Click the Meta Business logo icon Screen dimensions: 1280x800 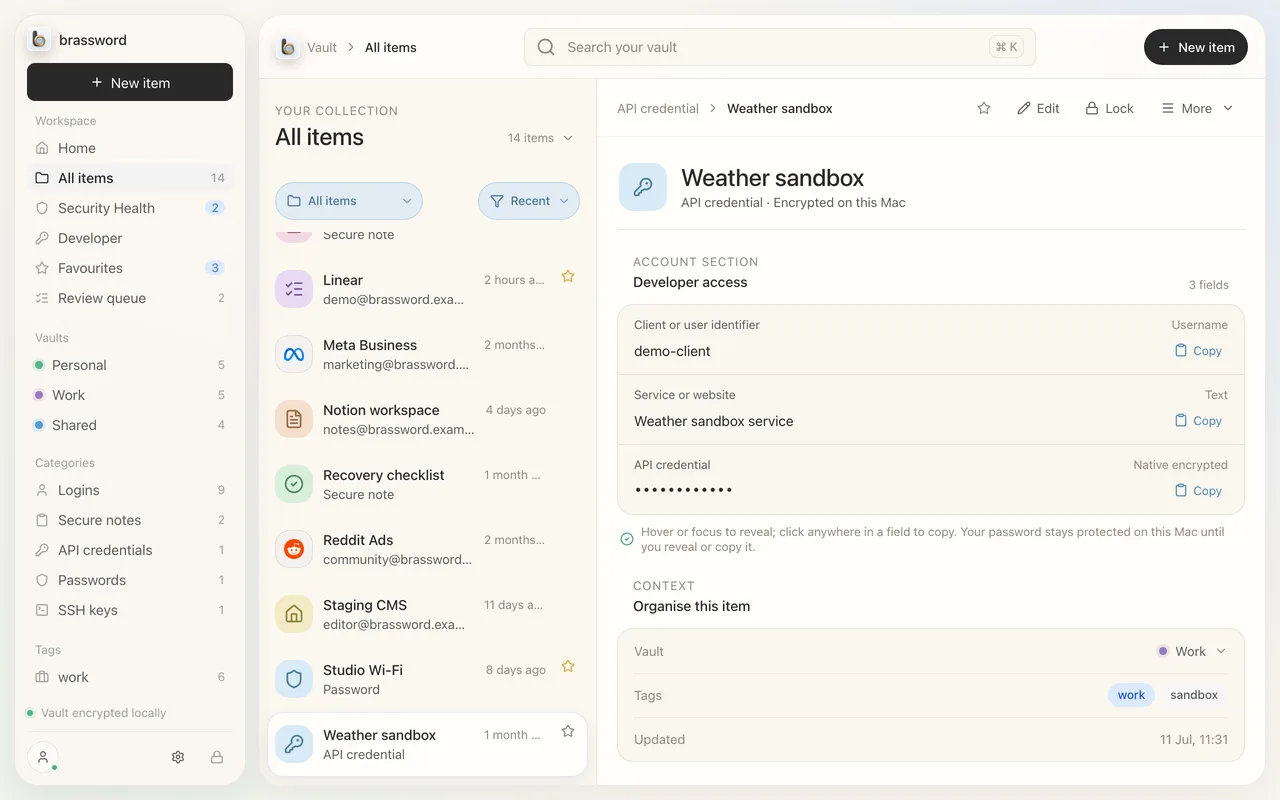click(294, 354)
